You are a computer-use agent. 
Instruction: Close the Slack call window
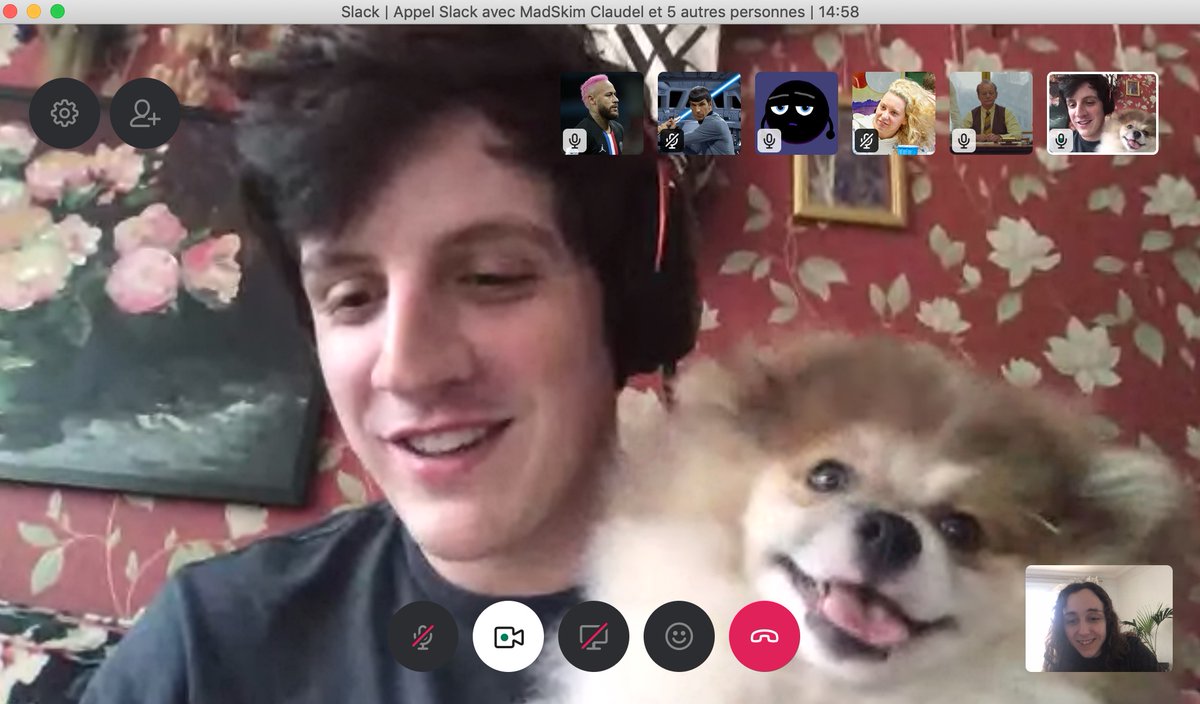click(x=11, y=11)
